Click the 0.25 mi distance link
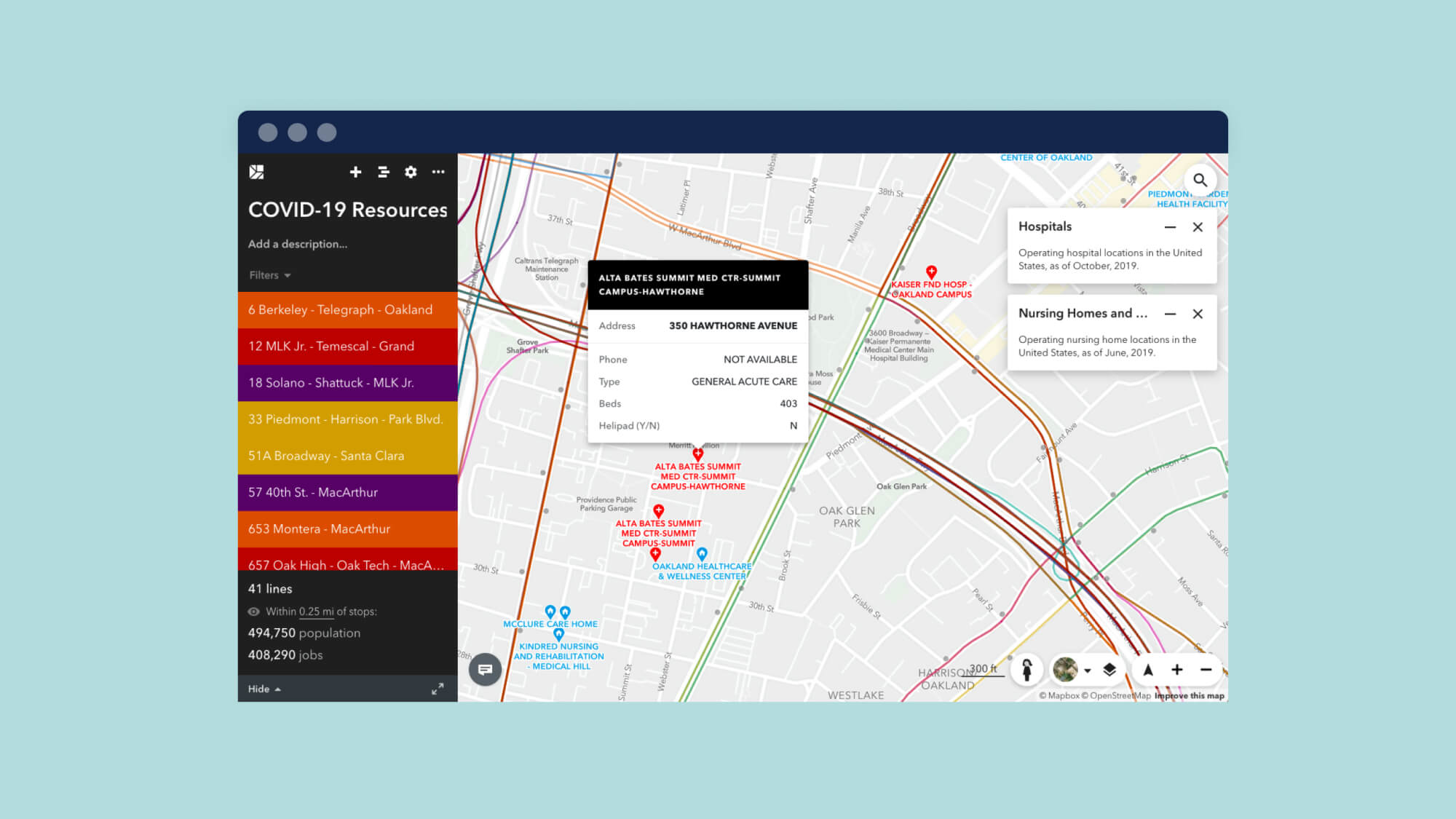1456x819 pixels. click(316, 612)
